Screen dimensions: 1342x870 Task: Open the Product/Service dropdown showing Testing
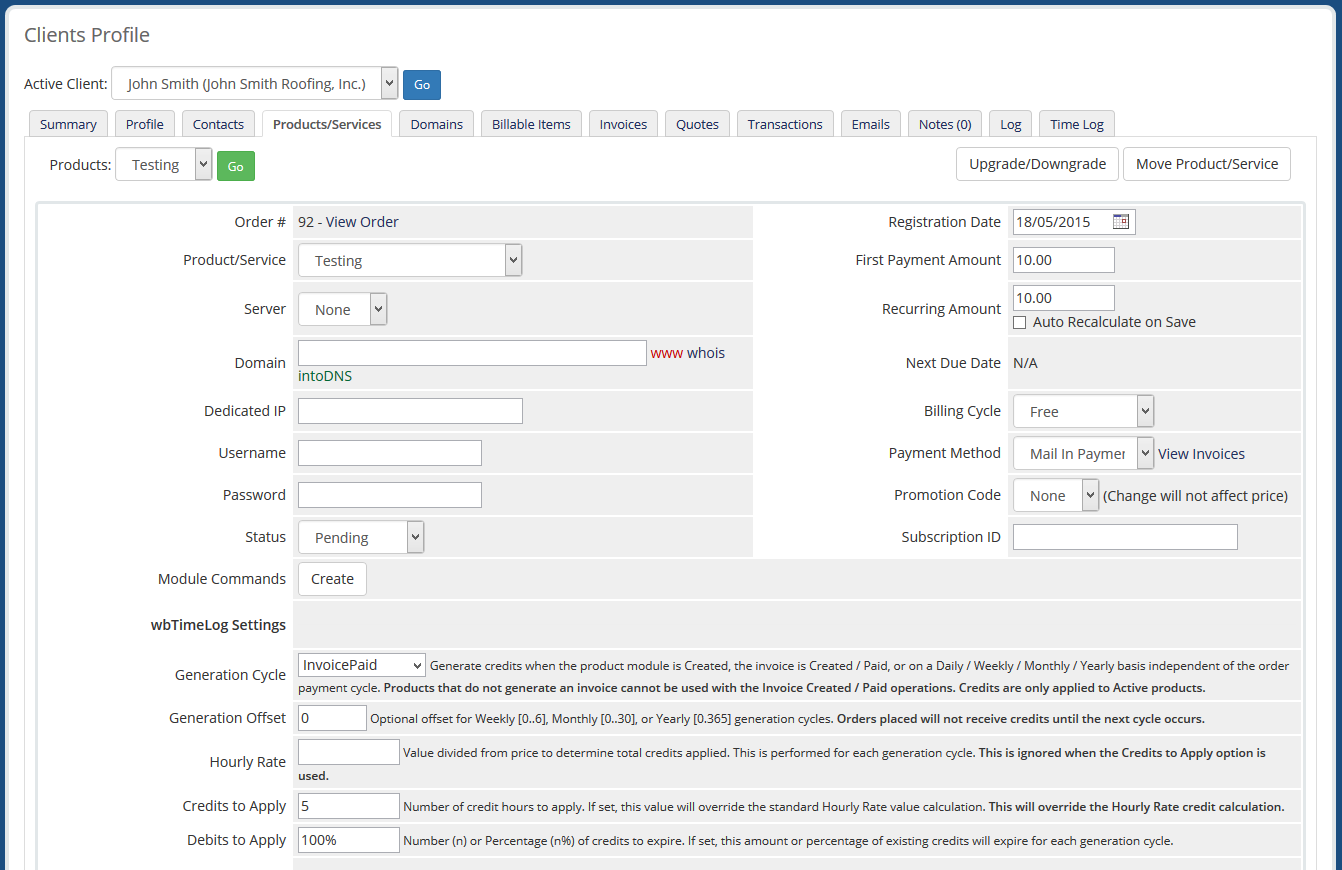pos(409,259)
